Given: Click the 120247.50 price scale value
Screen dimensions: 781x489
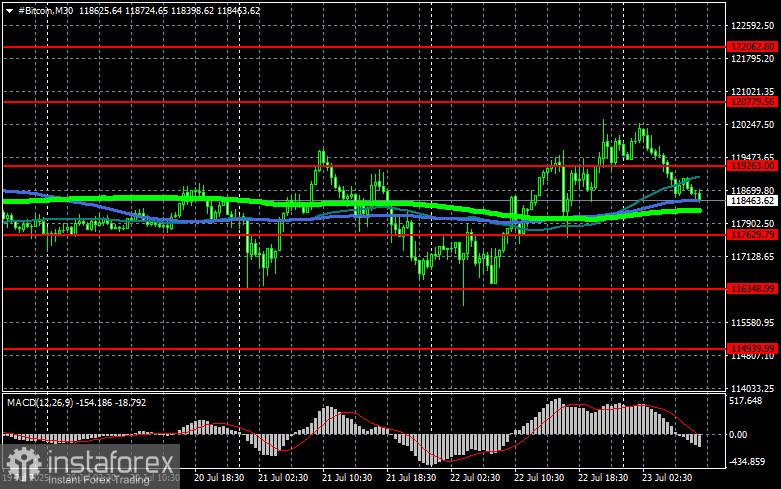Looking at the screenshot, I should tap(753, 125).
